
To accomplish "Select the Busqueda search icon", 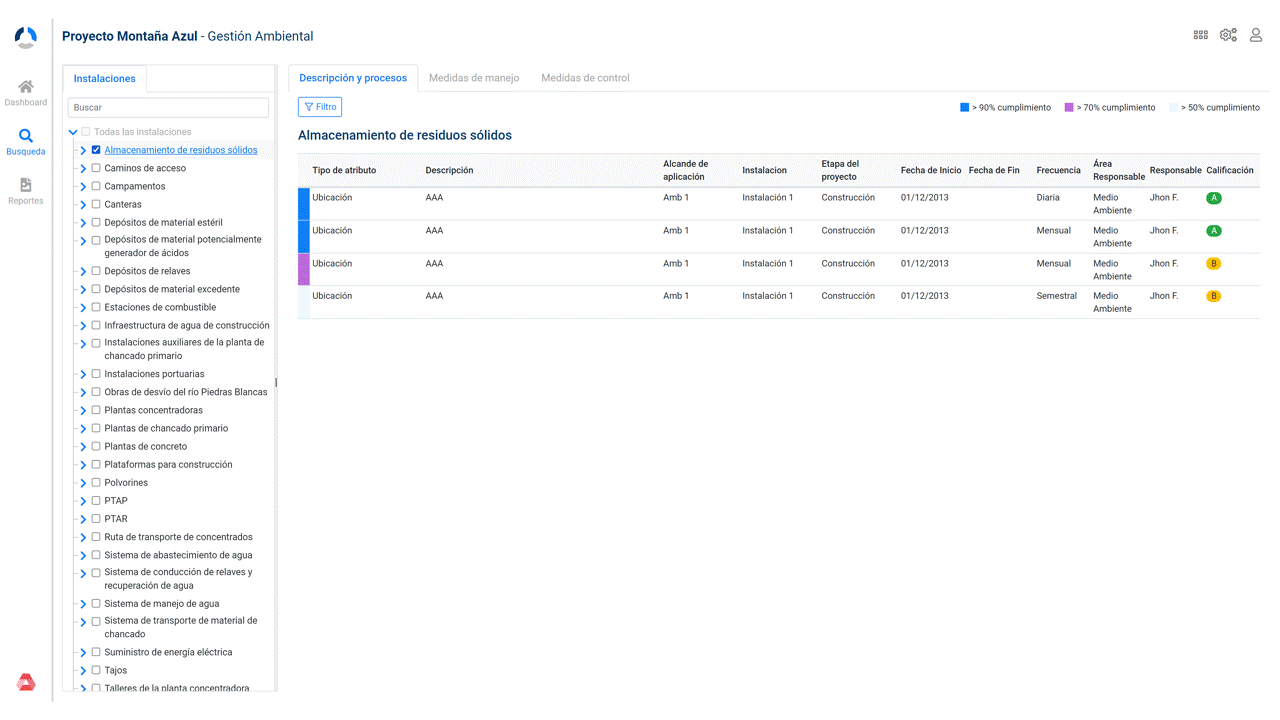I will 26,137.
